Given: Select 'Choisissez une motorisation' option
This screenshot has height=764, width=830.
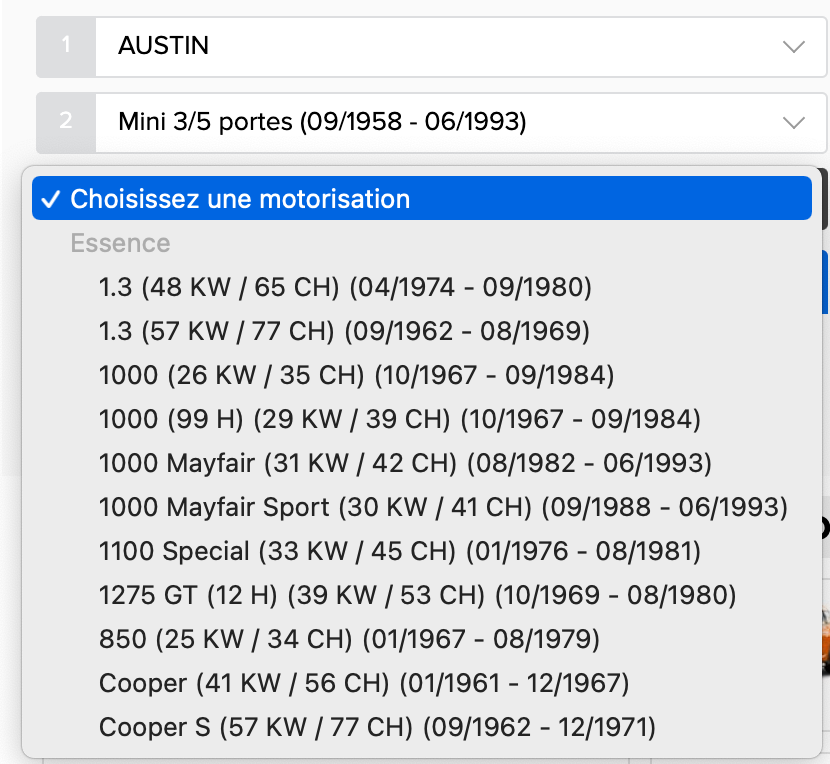Looking at the screenshot, I should (x=240, y=199).
